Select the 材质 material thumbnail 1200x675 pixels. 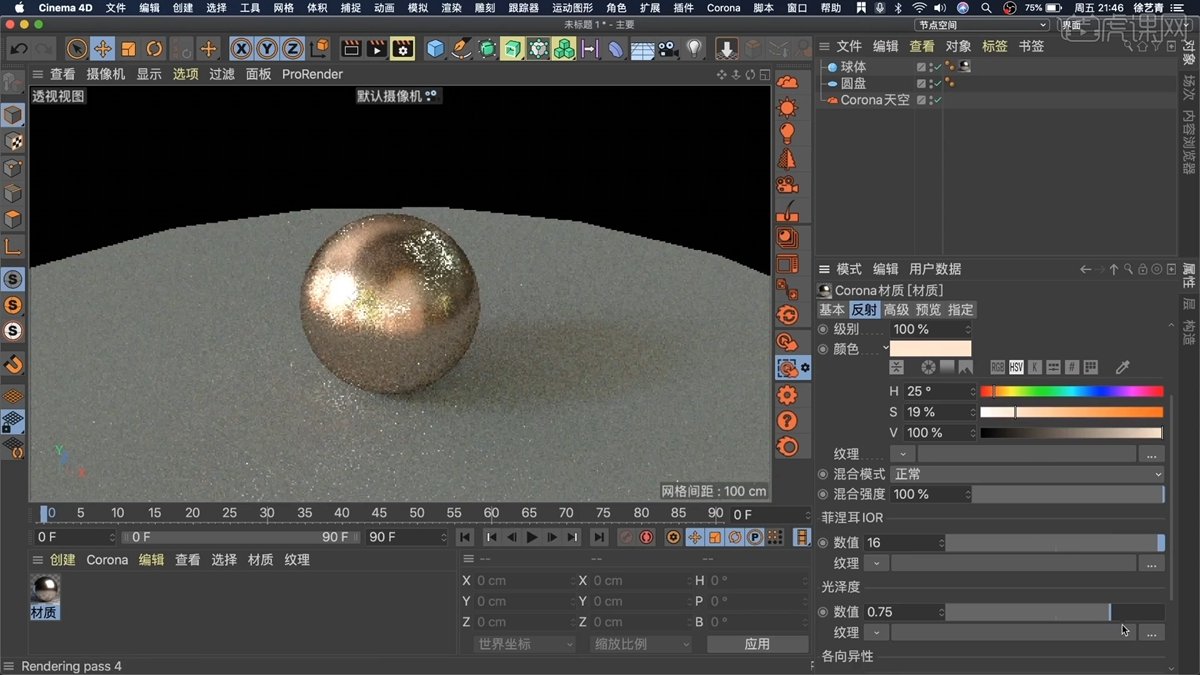coord(44,596)
